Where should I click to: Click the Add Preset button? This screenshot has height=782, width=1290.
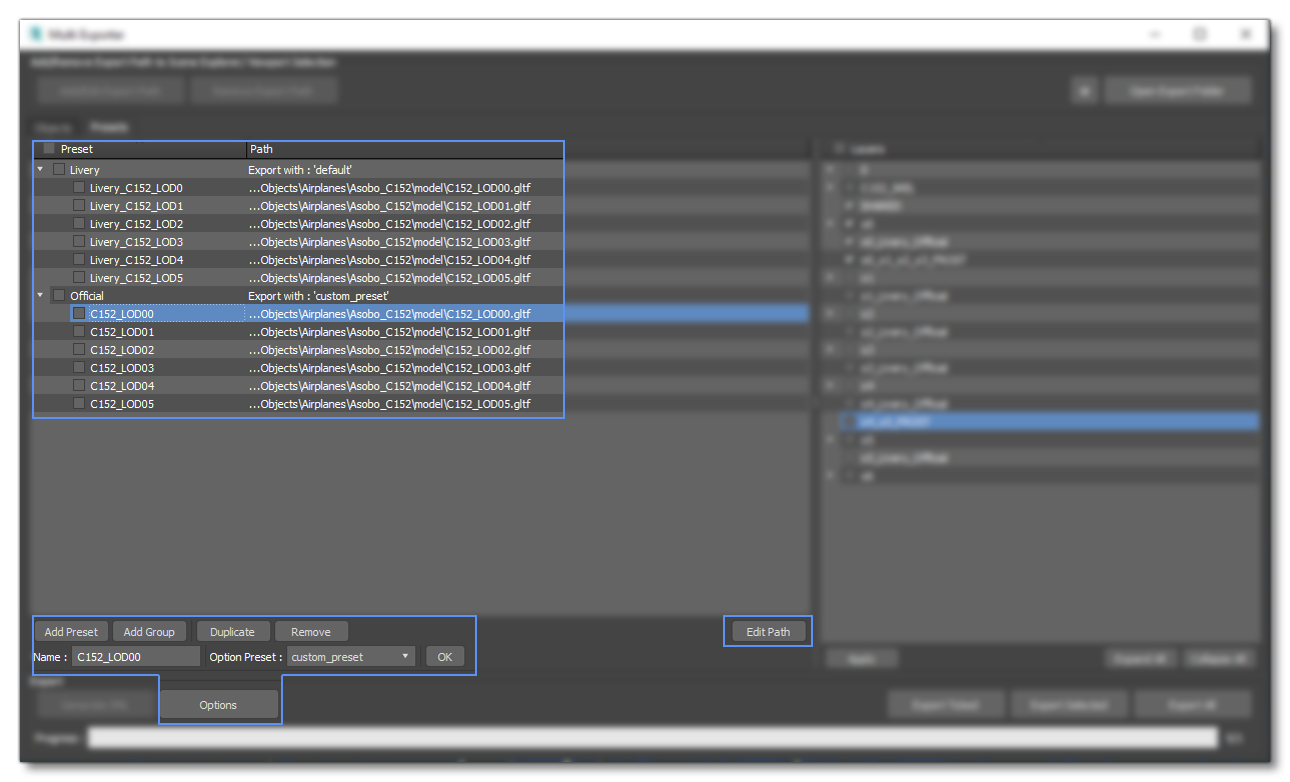[x=70, y=631]
